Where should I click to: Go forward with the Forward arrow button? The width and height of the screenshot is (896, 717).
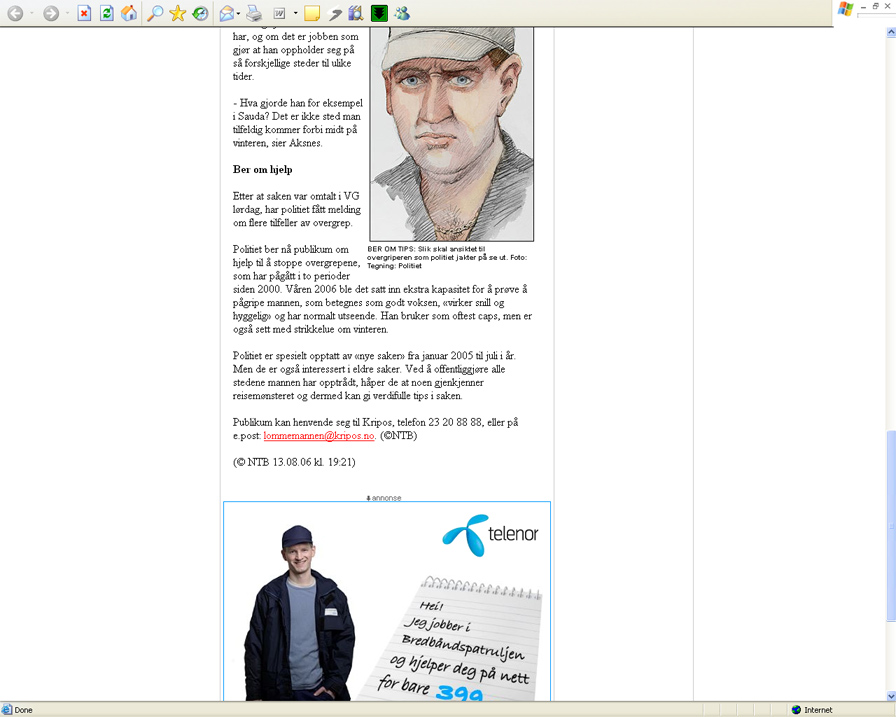coord(51,13)
